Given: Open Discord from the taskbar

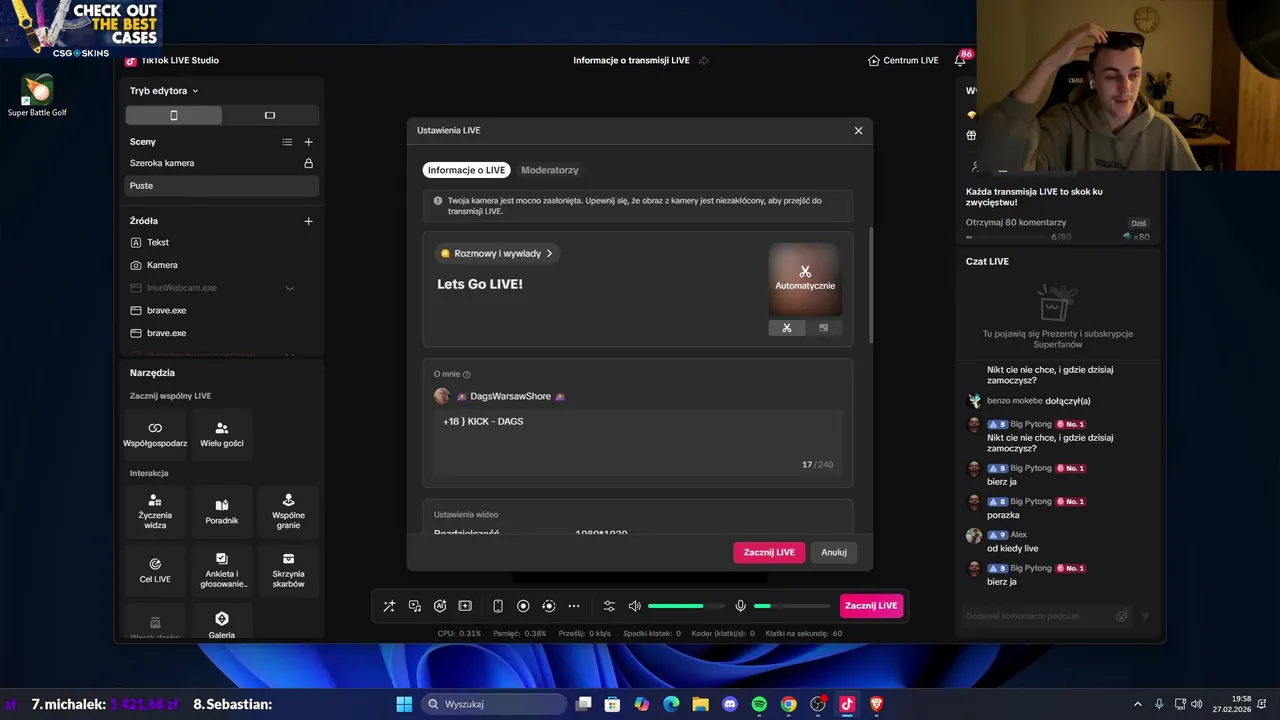Looking at the screenshot, I should pos(730,704).
